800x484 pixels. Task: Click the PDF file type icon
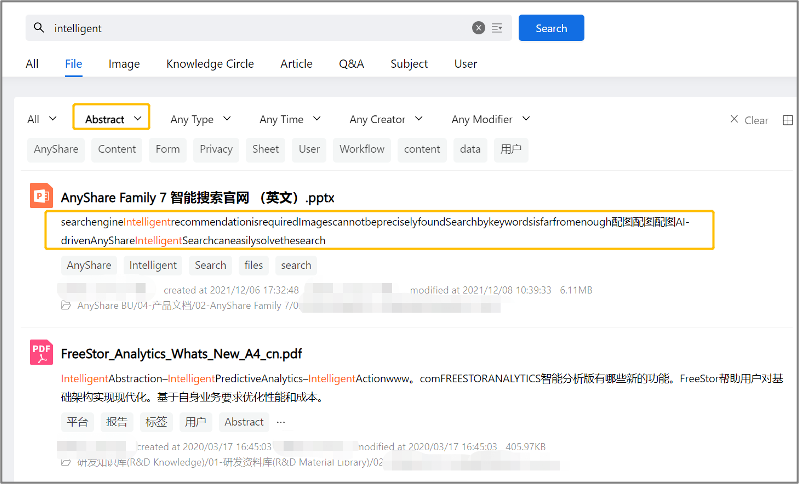pyautogui.click(x=41, y=353)
